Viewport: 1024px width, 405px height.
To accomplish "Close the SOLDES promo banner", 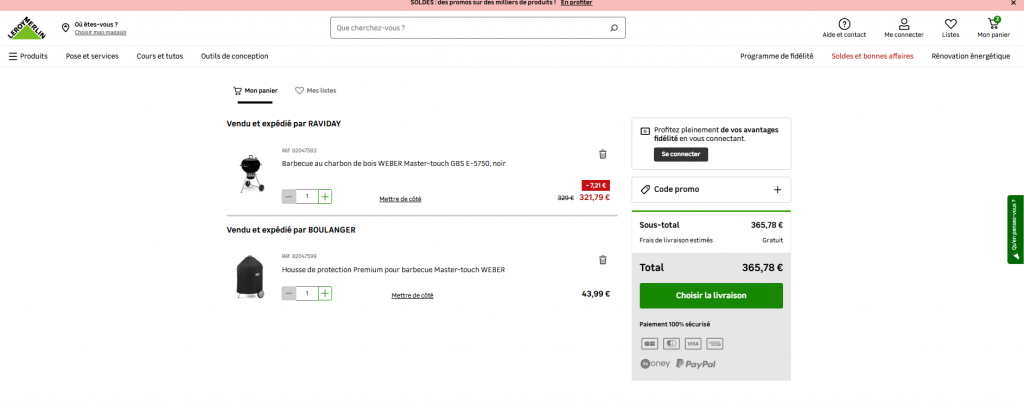I will pos(1014,3).
